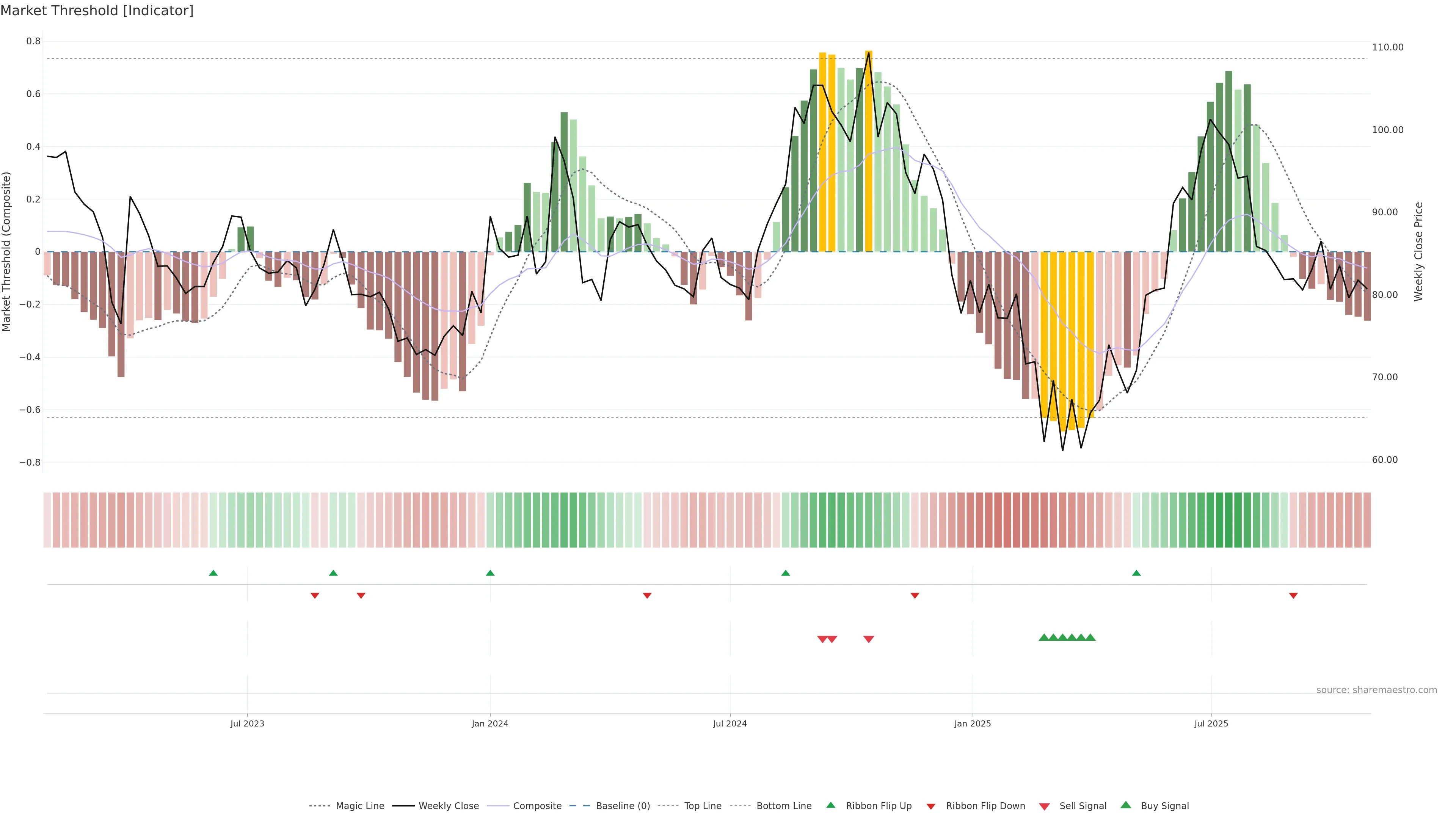This screenshot has width=1456, height=819.
Task: Click the ribbon flip up marker in mid-2025
Action: coord(1136,573)
